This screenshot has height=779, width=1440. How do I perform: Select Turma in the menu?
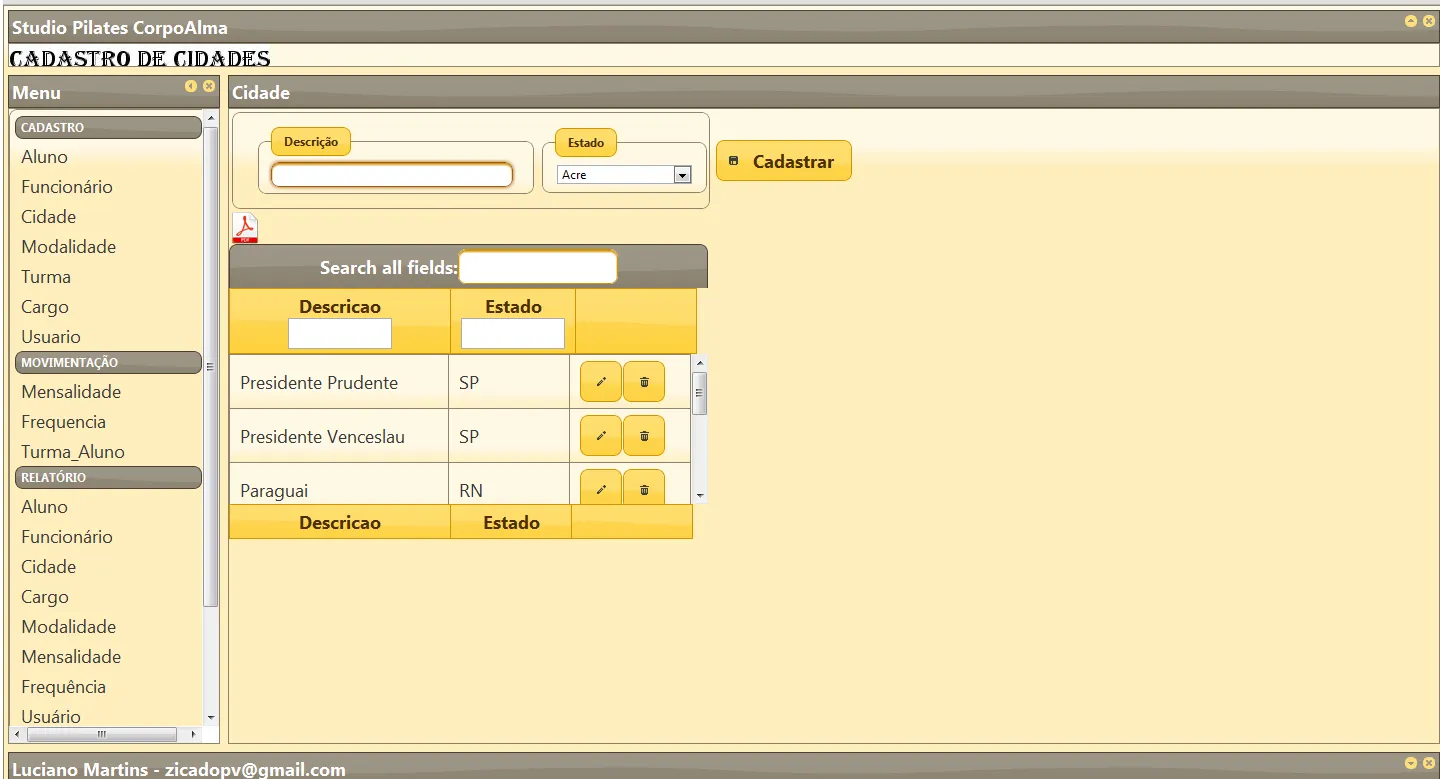(46, 277)
